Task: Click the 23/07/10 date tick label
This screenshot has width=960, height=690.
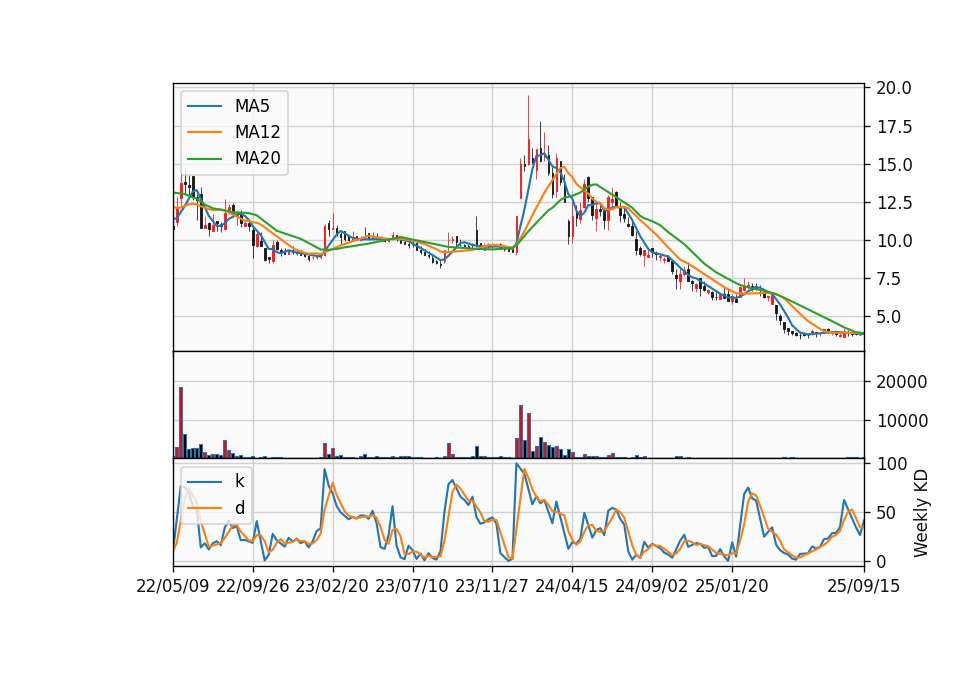Action: pyautogui.click(x=412, y=586)
